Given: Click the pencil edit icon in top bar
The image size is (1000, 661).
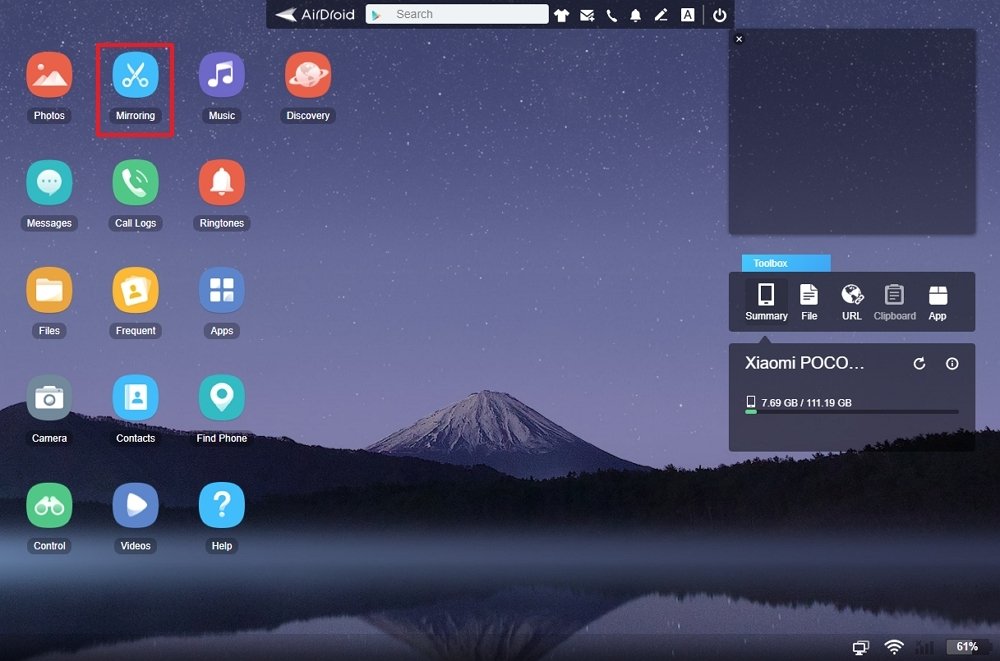Looking at the screenshot, I should 661,15.
